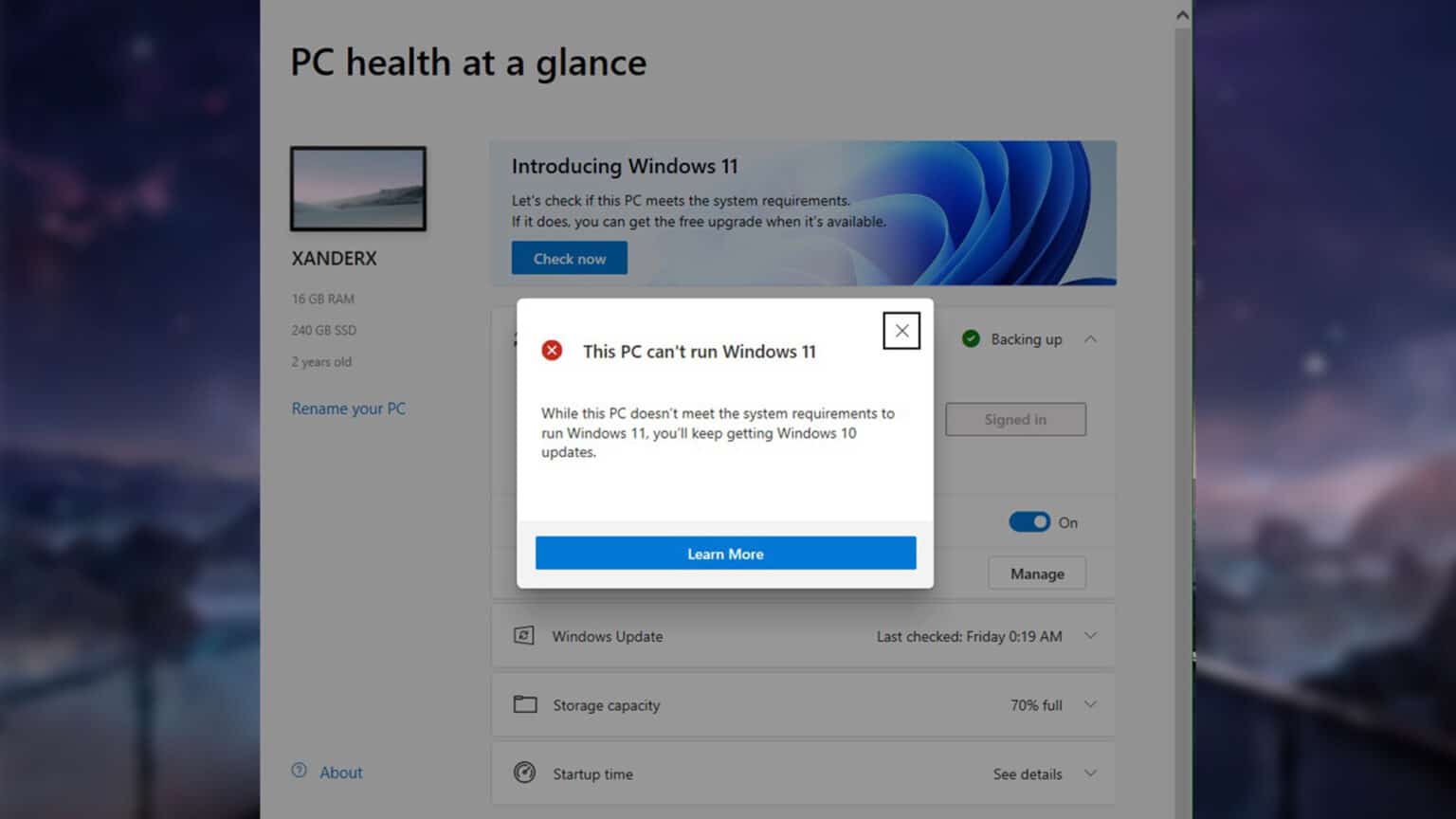Click the XANDERX device thumbnail image
This screenshot has width=1456, height=819.
coord(358,189)
